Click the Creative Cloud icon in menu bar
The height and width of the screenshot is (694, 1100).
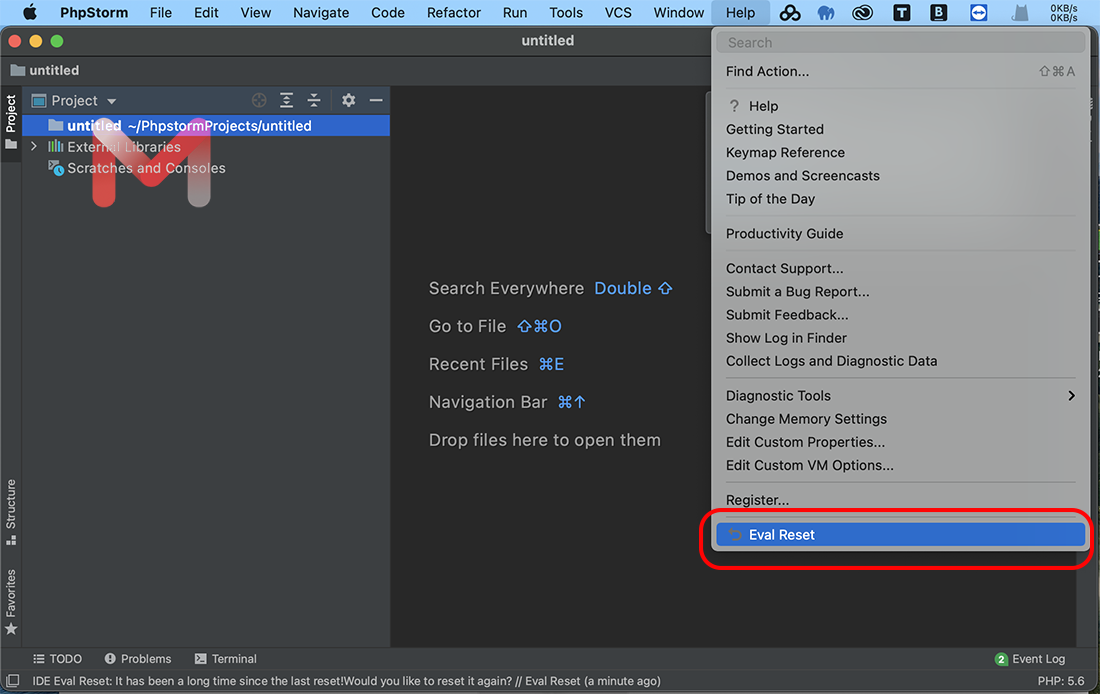[x=863, y=13]
